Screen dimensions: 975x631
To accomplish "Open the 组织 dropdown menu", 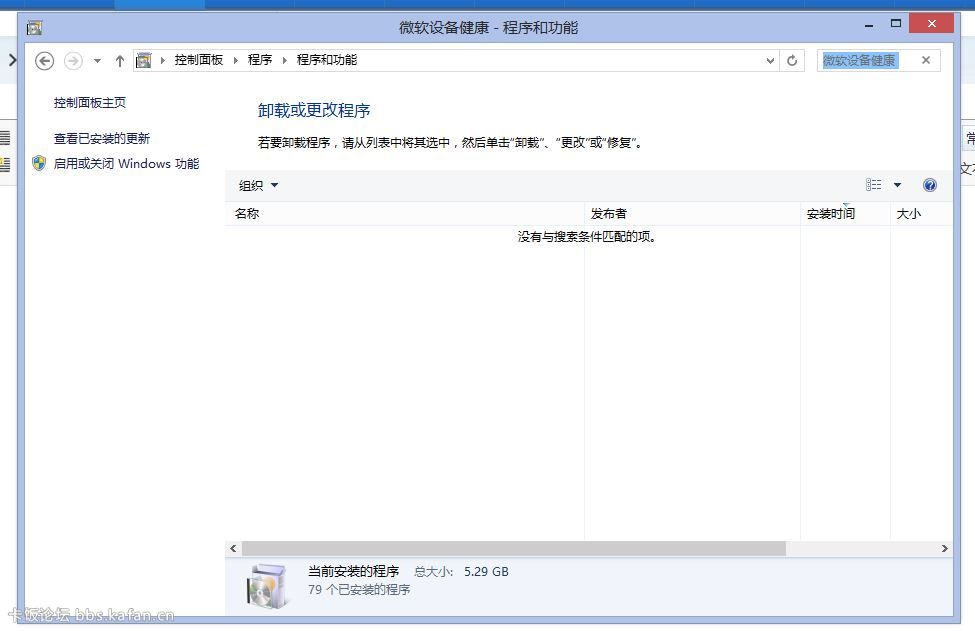I will [x=258, y=185].
